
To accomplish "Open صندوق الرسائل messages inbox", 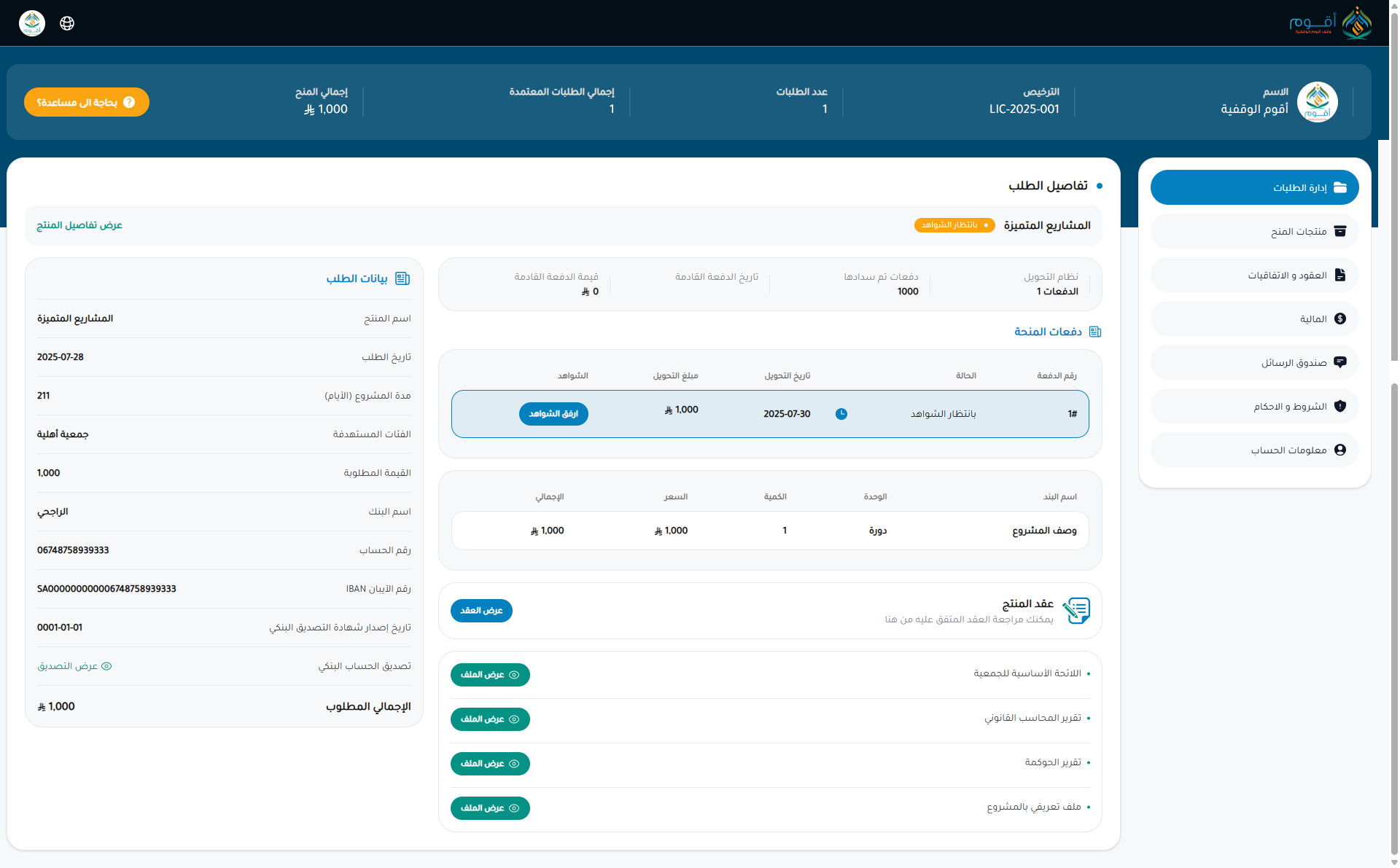I will (1254, 363).
